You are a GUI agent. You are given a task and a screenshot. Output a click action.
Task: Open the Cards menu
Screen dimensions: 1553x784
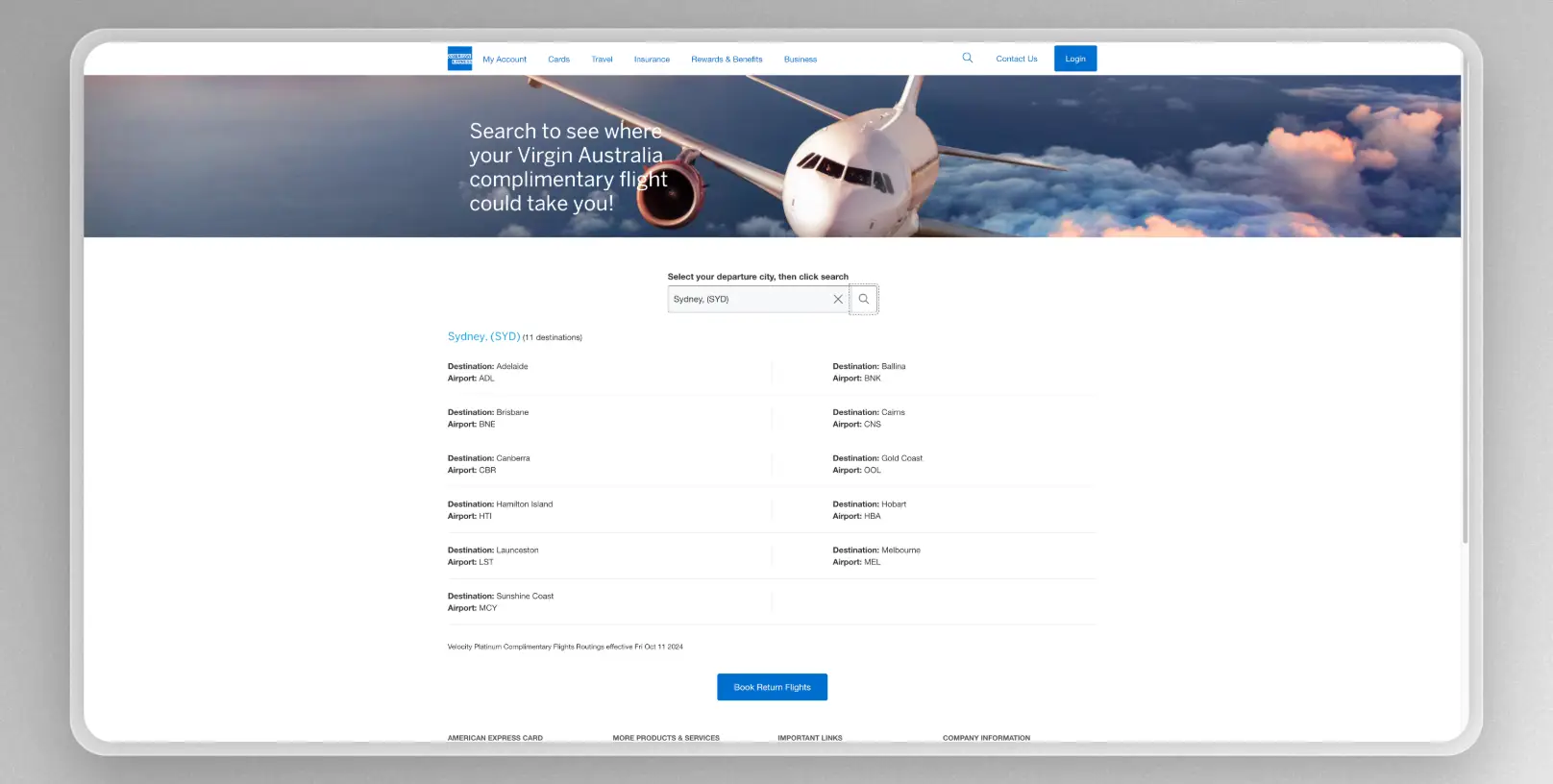[558, 60]
